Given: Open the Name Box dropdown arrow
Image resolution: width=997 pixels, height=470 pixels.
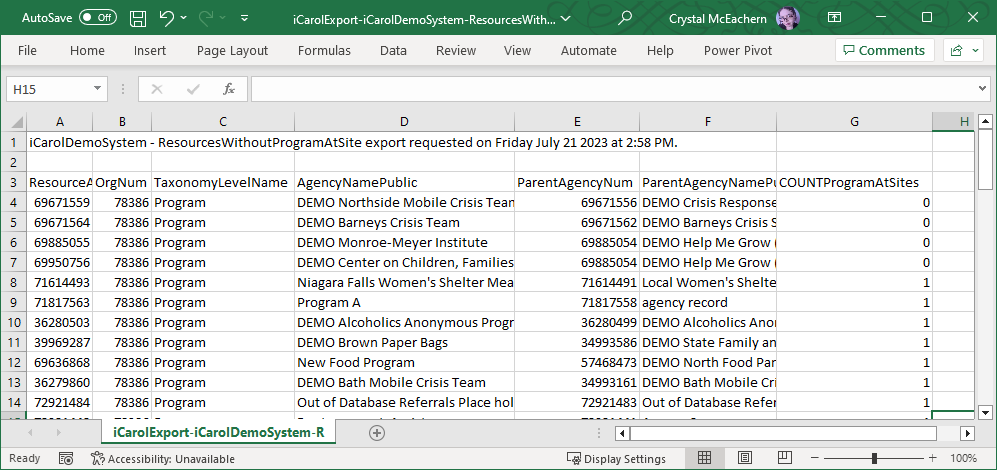Looking at the screenshot, I should click(x=97, y=89).
